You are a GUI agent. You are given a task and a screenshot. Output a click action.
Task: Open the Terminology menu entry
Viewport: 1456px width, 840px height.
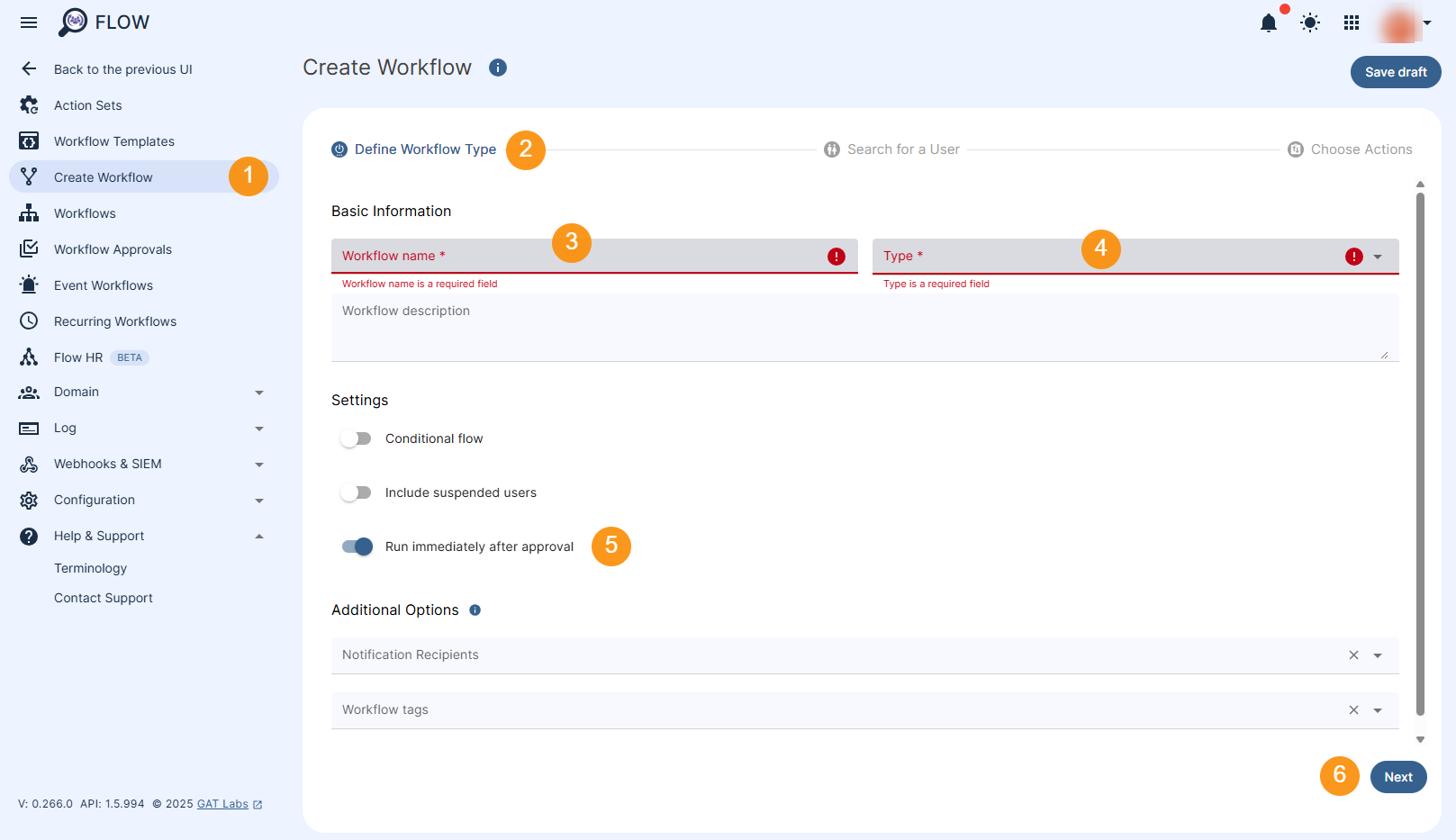pyautogui.click(x=90, y=567)
